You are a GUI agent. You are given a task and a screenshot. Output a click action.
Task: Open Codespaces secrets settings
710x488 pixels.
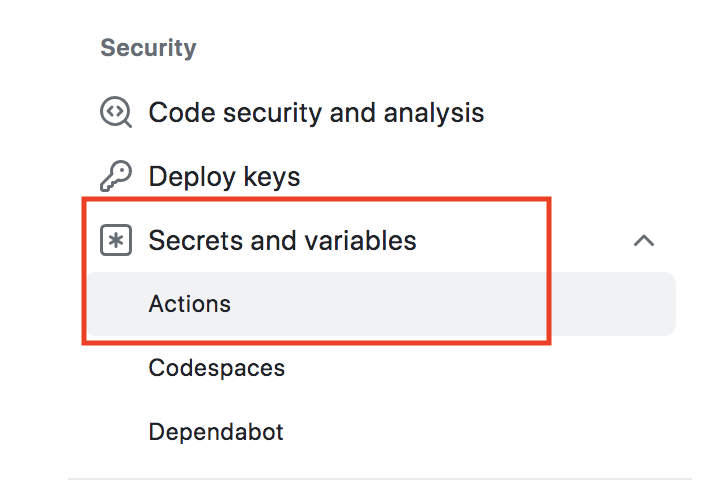216,368
